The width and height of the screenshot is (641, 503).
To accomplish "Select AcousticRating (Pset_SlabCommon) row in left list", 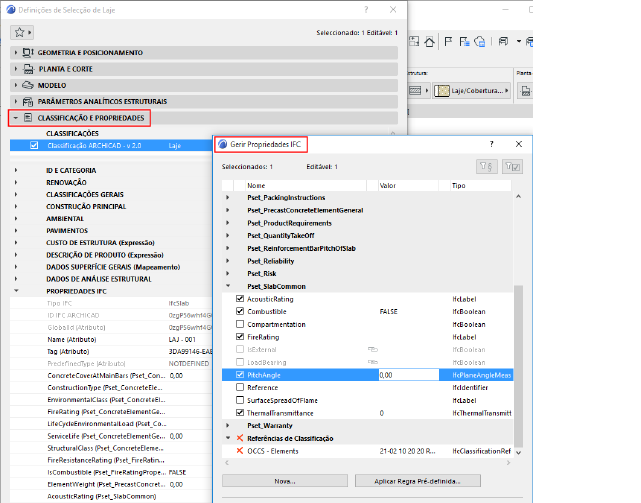I will pyautogui.click(x=111, y=496).
